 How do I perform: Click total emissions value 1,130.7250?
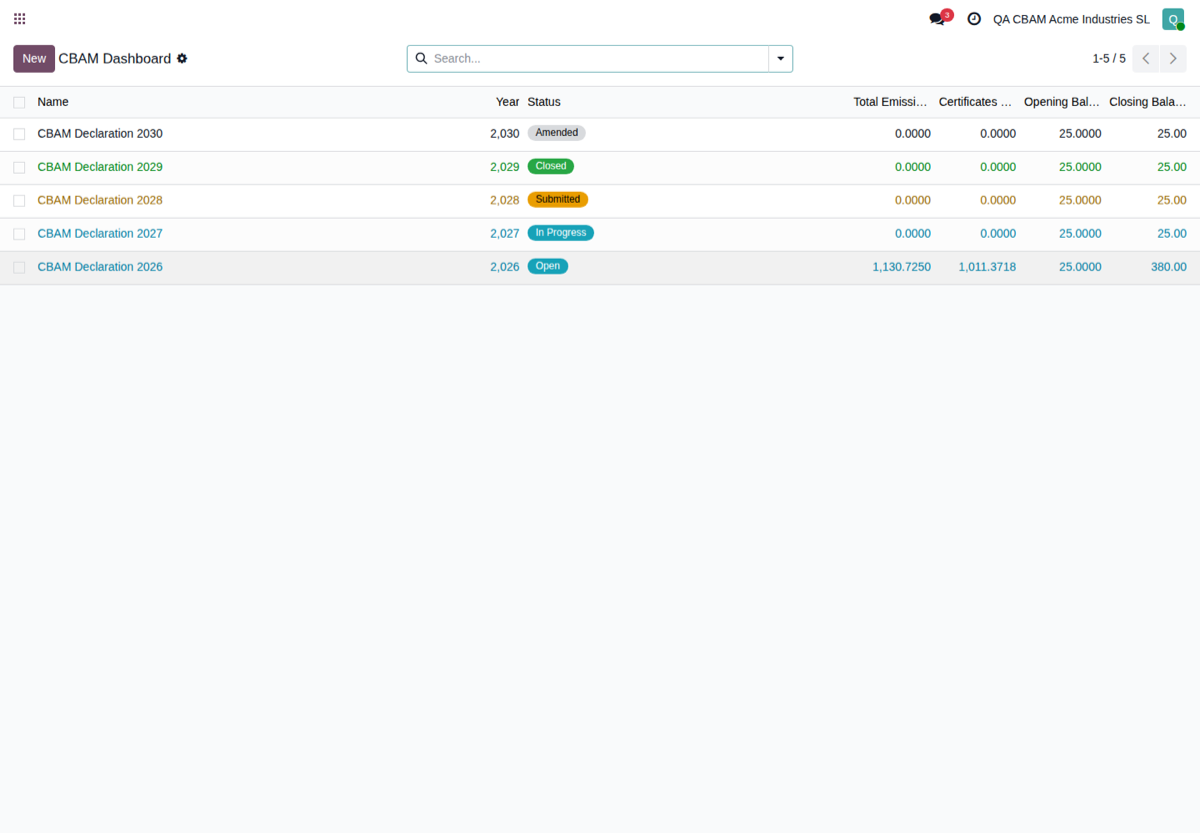pyautogui.click(x=902, y=267)
